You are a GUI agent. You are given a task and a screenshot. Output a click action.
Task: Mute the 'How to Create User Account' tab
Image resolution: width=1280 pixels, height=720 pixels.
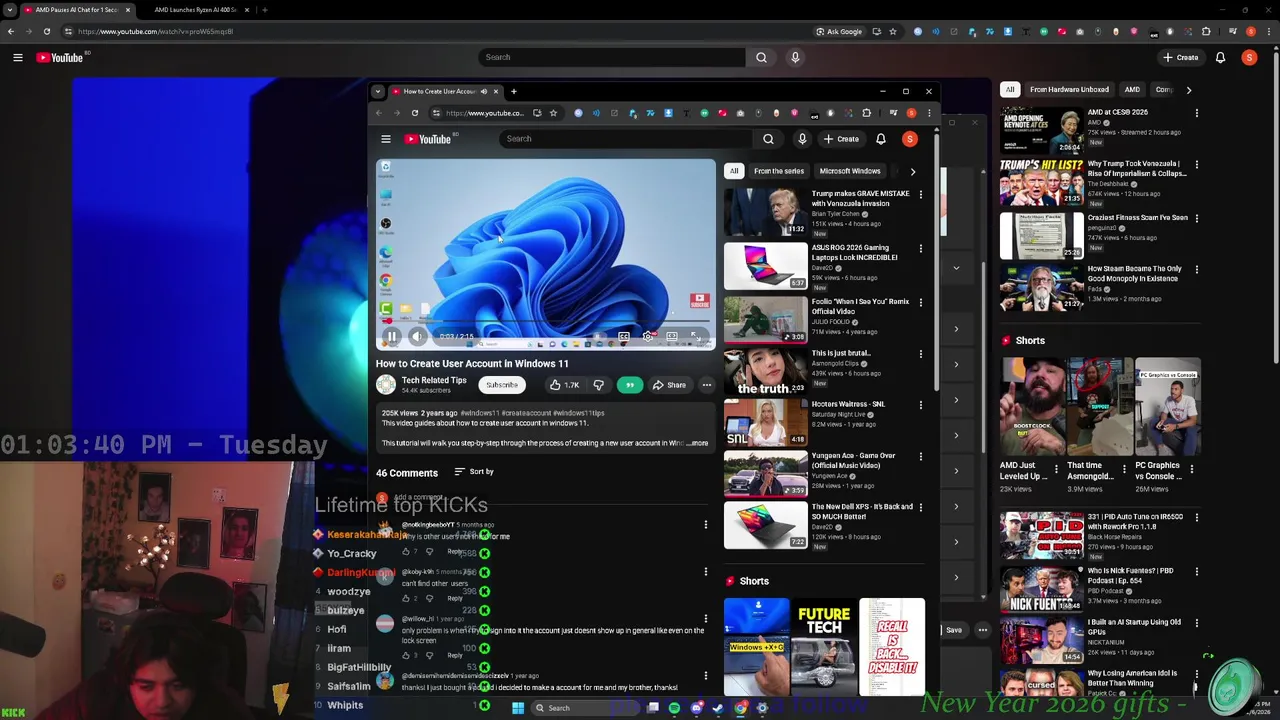pos(483,91)
